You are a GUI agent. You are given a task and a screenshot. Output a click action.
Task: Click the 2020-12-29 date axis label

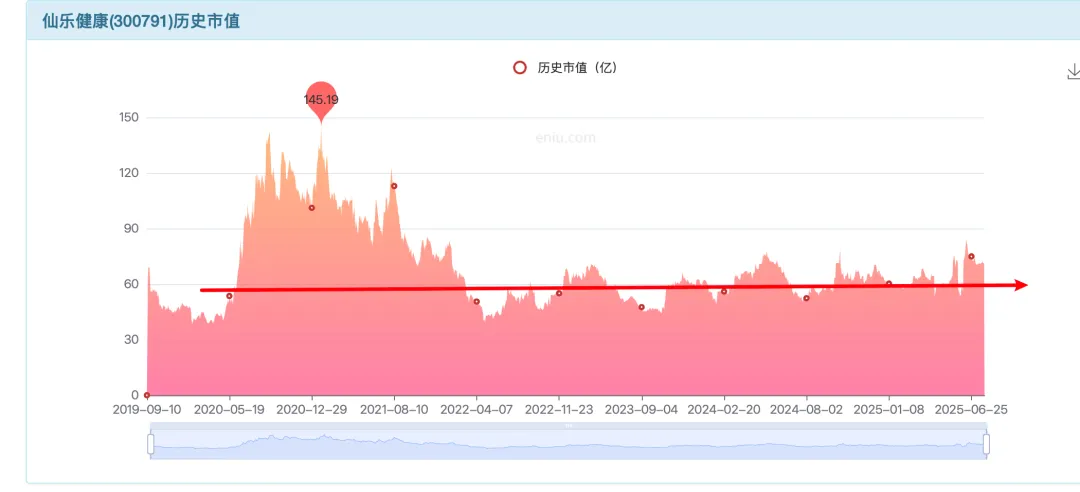[312, 409]
